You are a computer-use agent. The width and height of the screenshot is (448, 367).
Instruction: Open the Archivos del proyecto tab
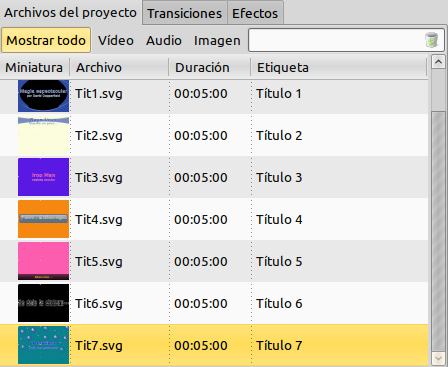[x=70, y=13]
